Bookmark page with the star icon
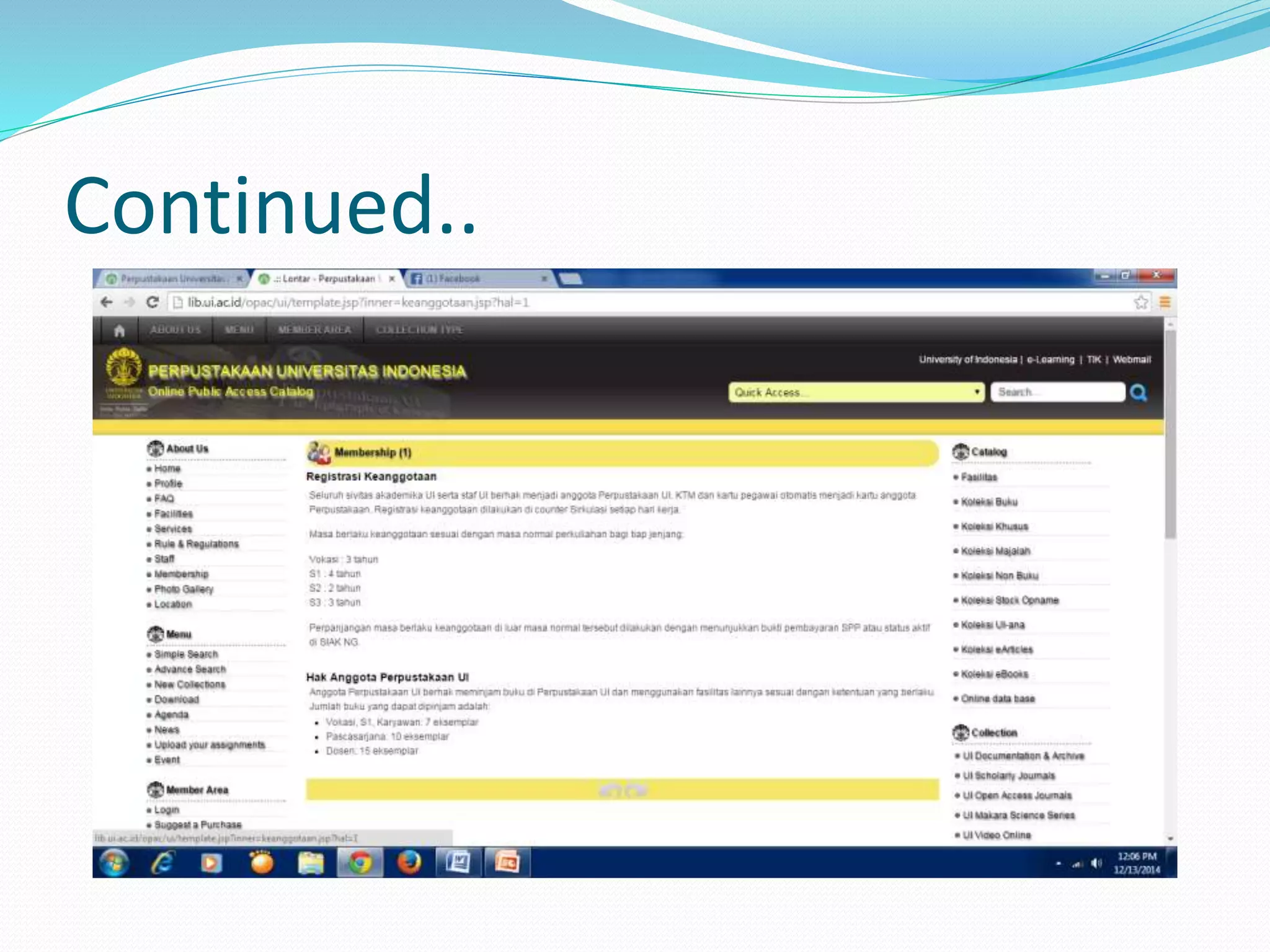 (x=1140, y=302)
